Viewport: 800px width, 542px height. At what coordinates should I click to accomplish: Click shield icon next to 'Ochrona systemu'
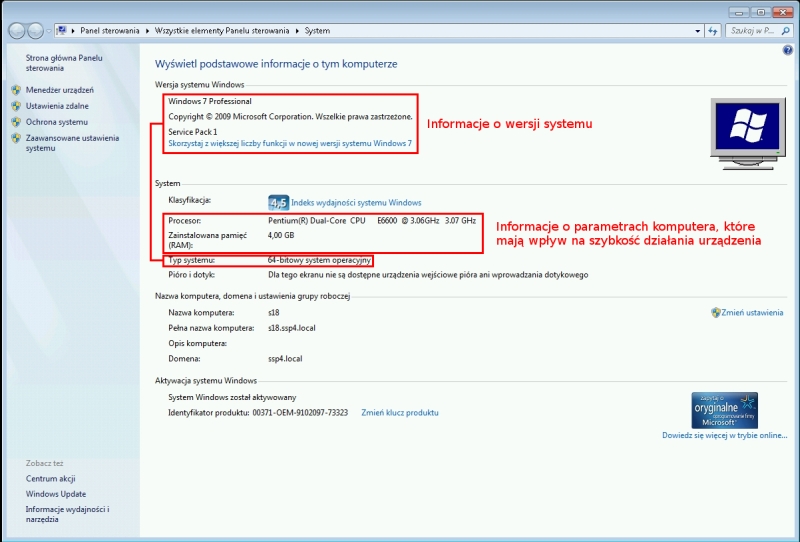[x=16, y=122]
